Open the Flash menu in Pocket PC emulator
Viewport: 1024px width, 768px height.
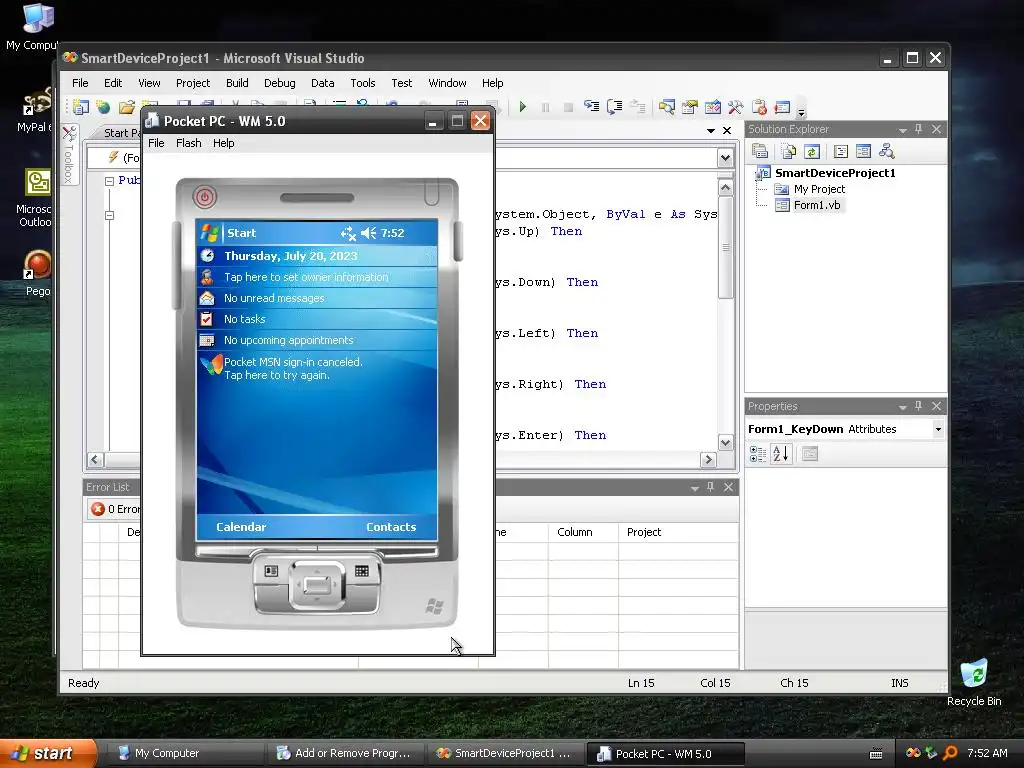pyautogui.click(x=189, y=143)
